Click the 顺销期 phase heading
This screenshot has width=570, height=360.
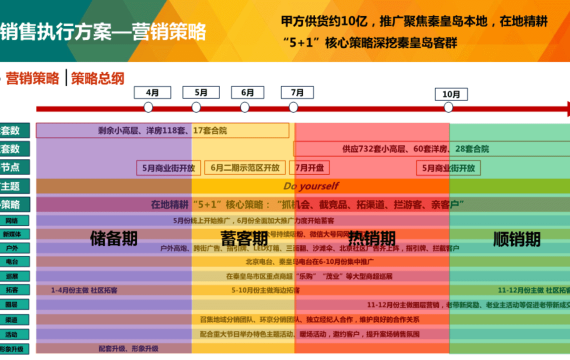[517, 239]
